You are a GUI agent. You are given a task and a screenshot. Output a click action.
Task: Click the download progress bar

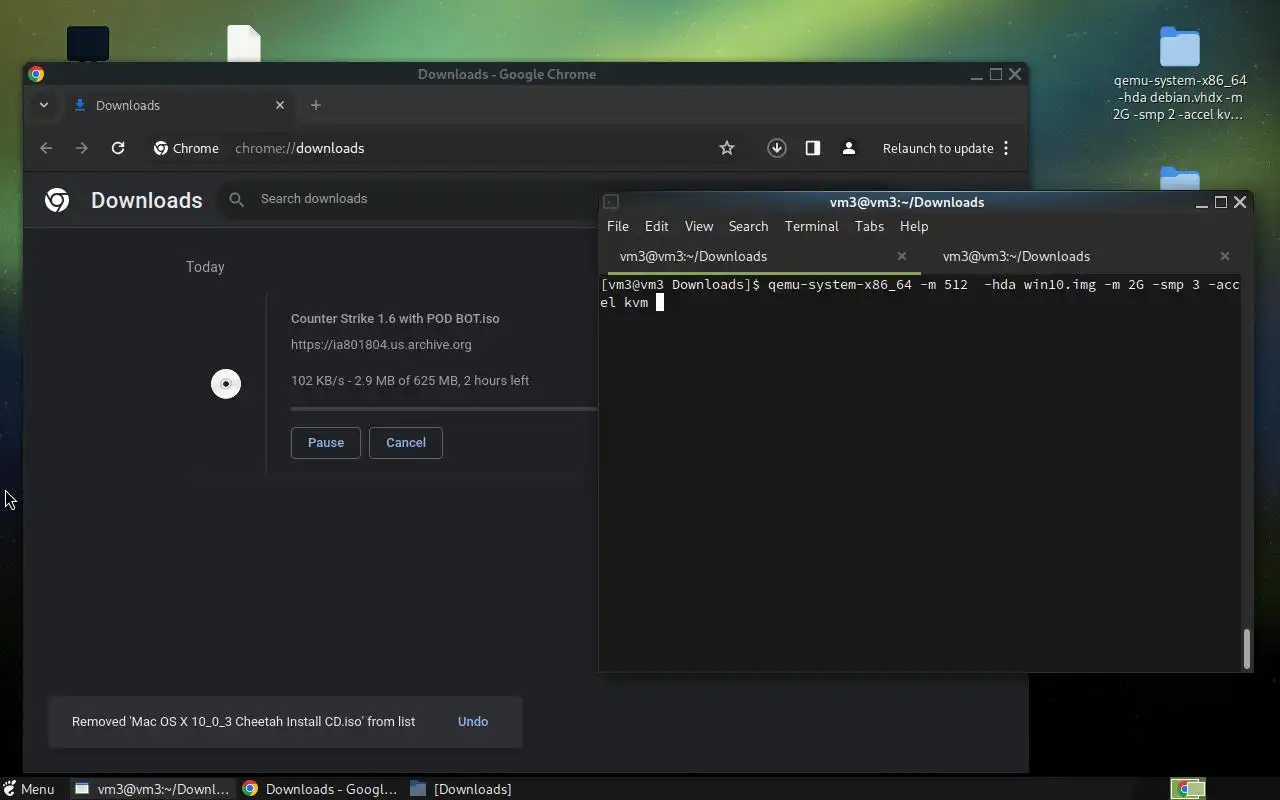click(x=444, y=408)
